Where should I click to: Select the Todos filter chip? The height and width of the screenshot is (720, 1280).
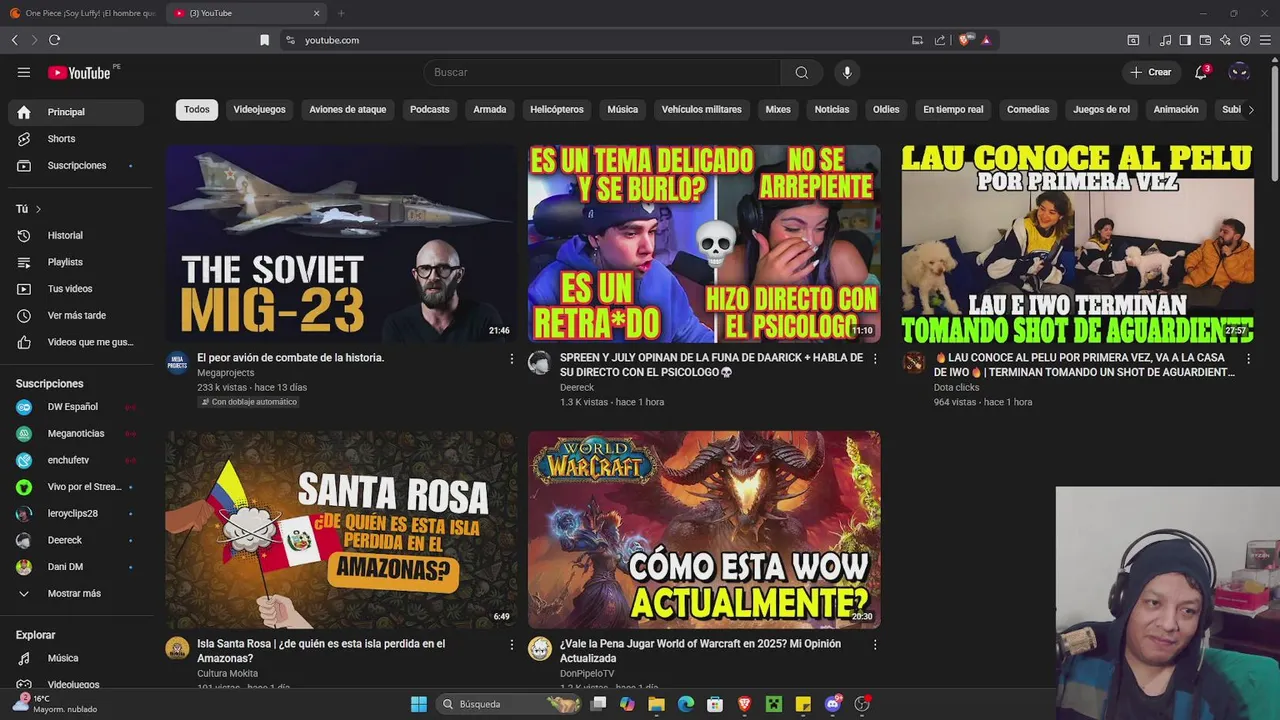coord(197,109)
